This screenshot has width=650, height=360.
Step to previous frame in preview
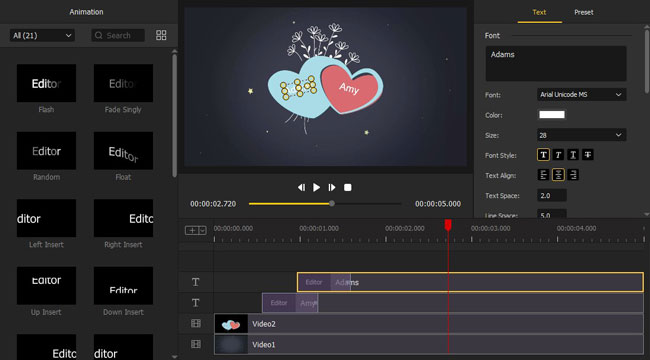tap(301, 187)
